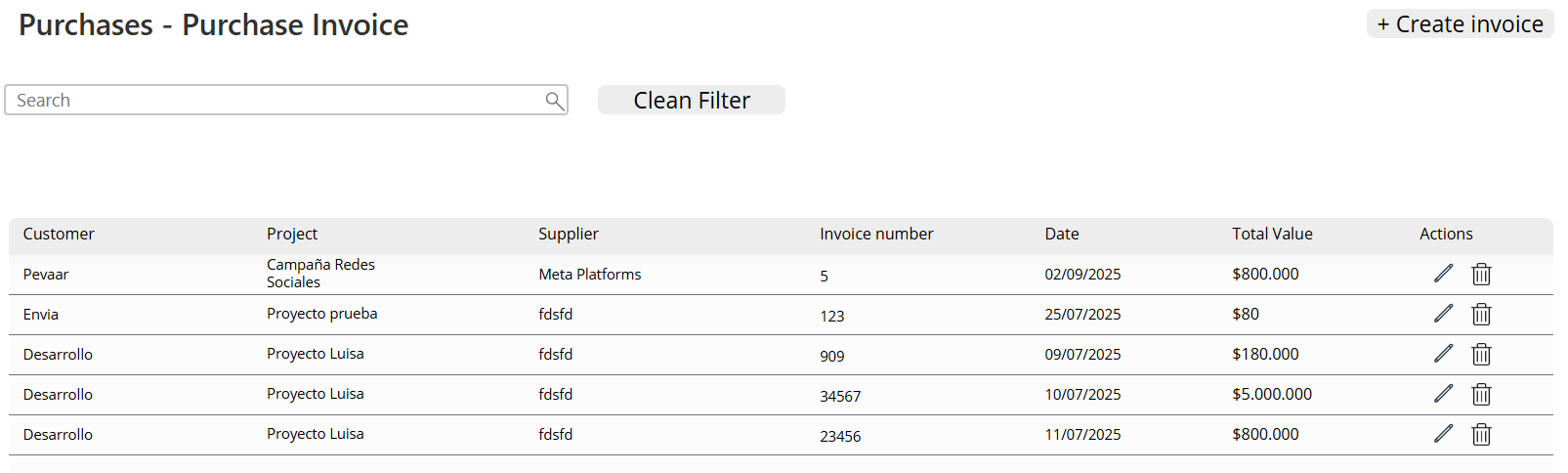Edit the Pevaar invoice with pencil icon

1443,274
